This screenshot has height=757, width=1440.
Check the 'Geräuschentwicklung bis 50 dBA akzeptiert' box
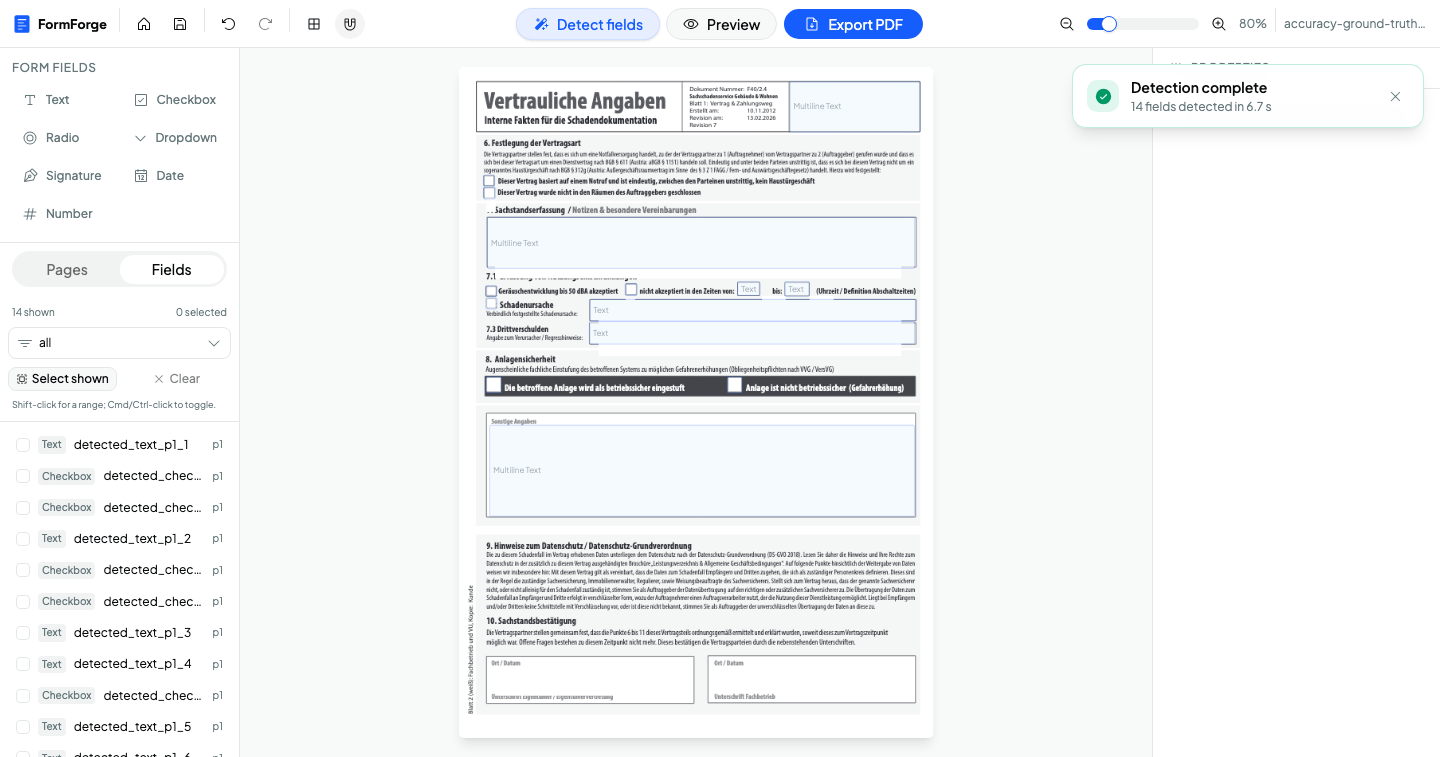(x=491, y=291)
